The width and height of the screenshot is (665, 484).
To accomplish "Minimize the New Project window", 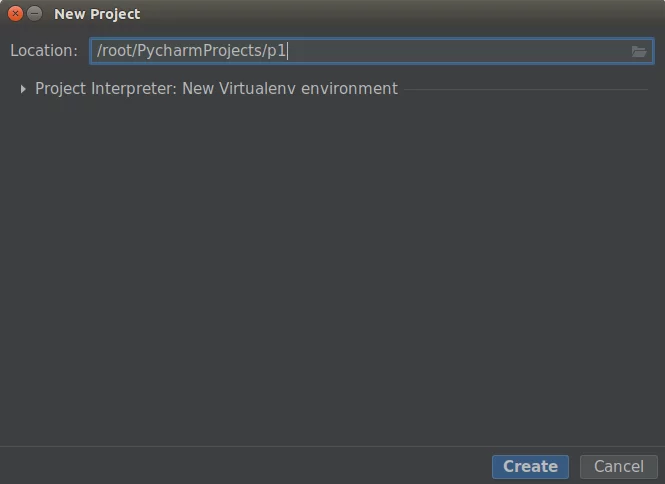I will point(35,14).
